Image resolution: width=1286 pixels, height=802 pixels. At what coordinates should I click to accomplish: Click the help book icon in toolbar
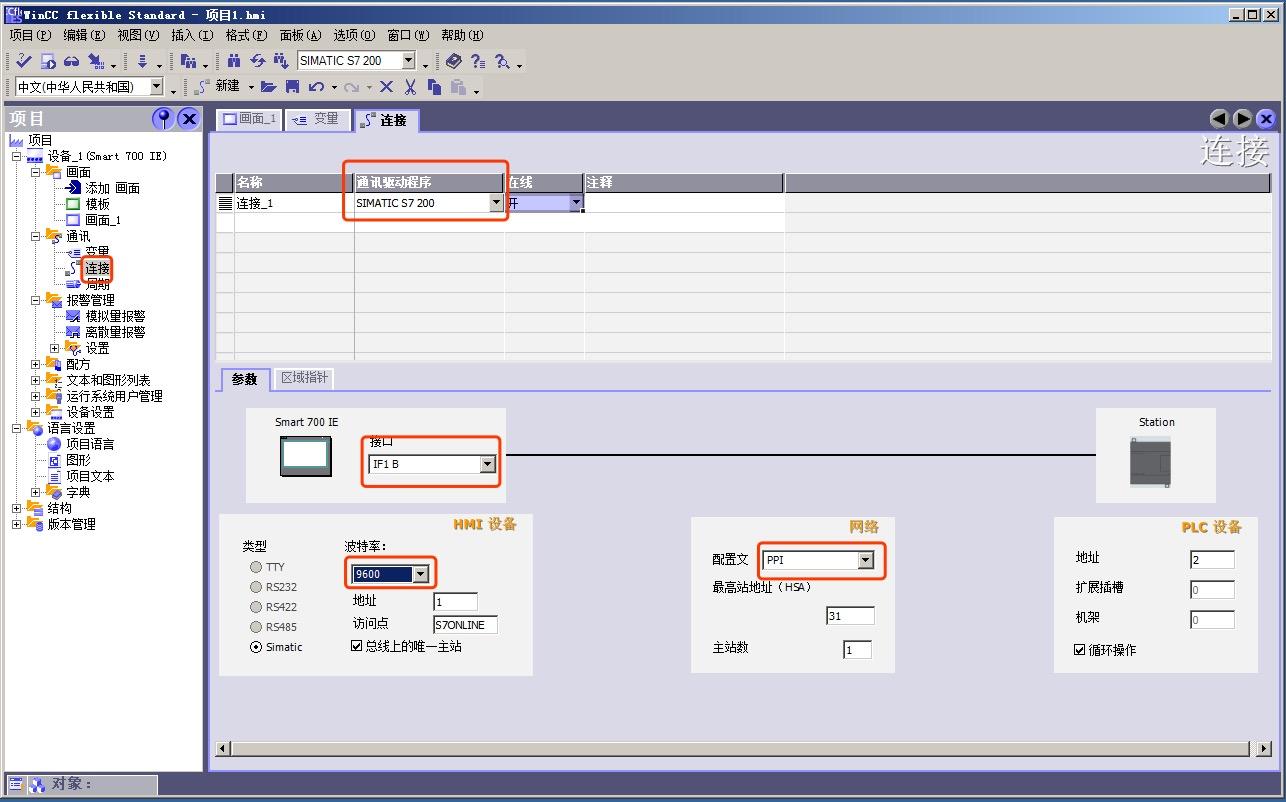[x=454, y=61]
